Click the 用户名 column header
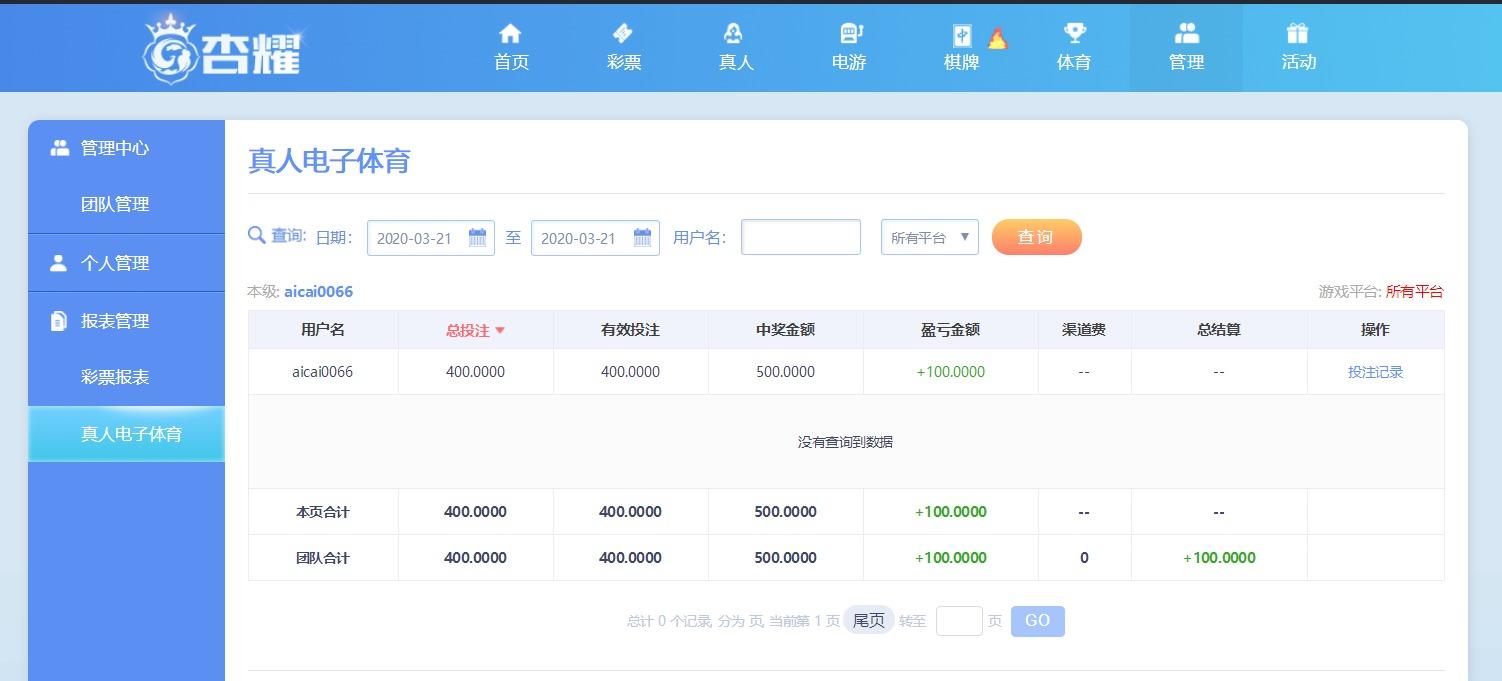This screenshot has width=1502, height=681. click(x=323, y=329)
